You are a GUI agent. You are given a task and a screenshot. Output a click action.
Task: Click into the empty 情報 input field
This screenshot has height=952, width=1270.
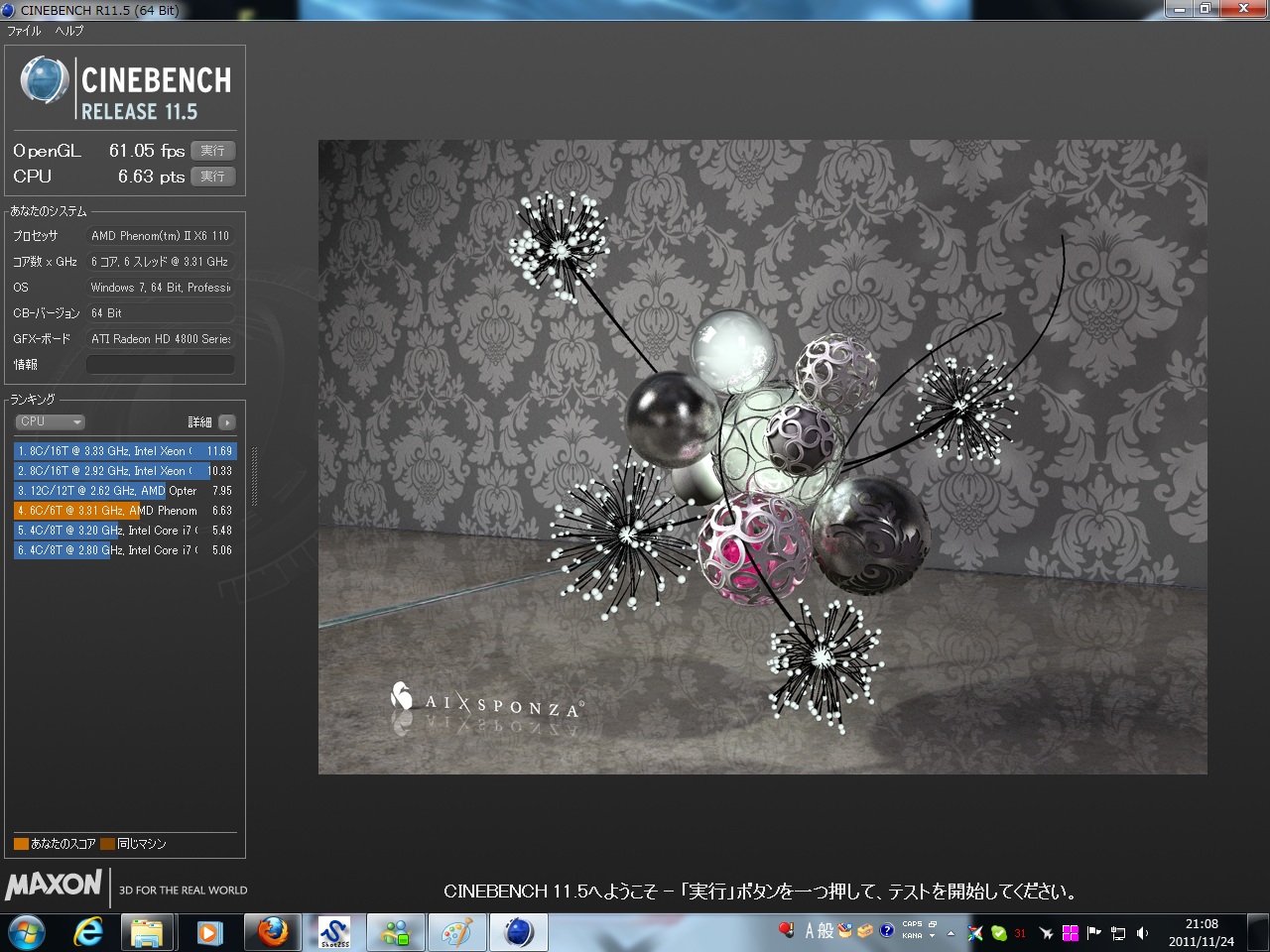(x=161, y=365)
